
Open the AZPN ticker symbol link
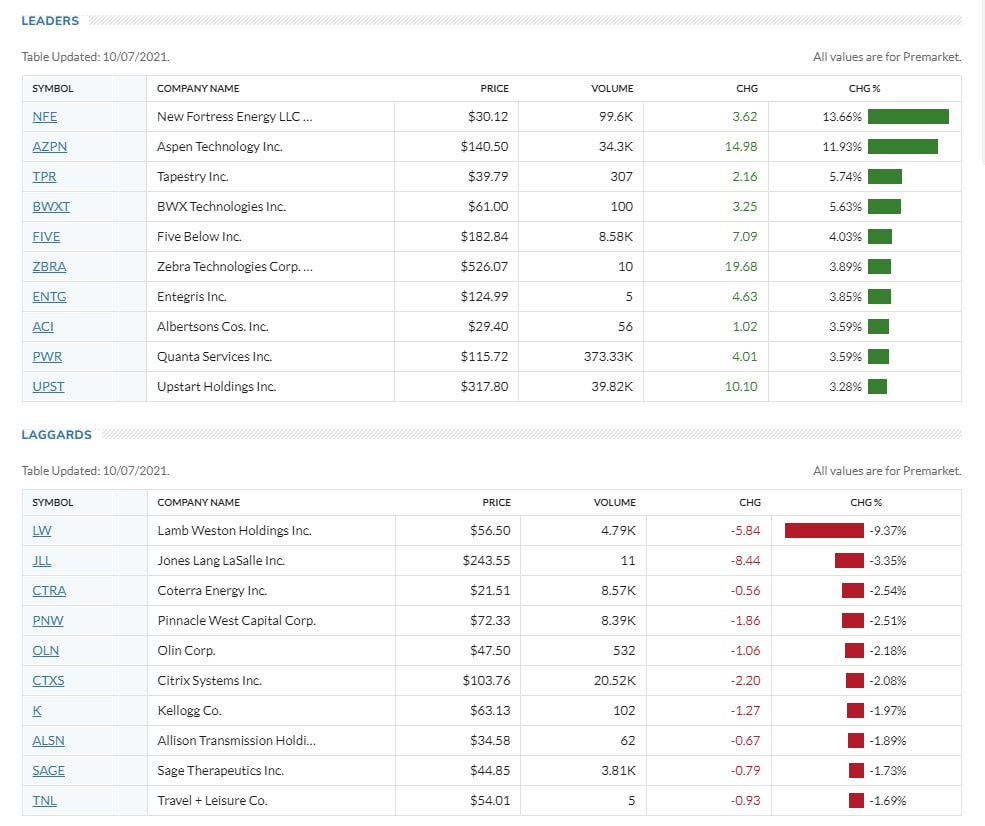pyautogui.click(x=50, y=147)
